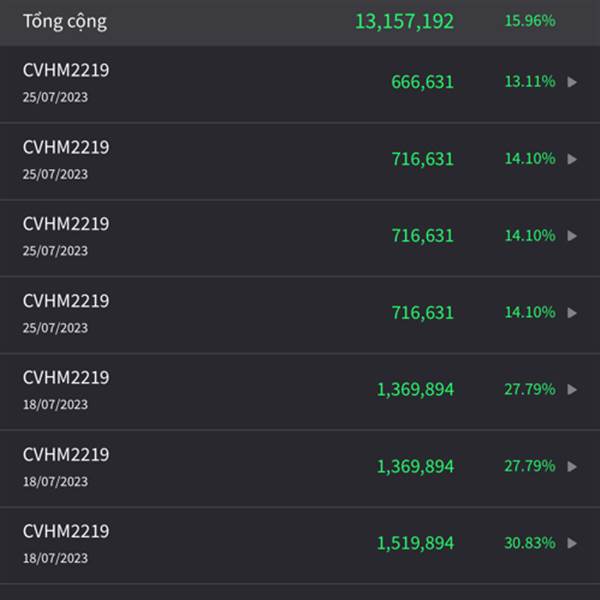600x600 pixels.
Task: Expand the arrow on the lower 27.79% row
Action: (x=572, y=466)
